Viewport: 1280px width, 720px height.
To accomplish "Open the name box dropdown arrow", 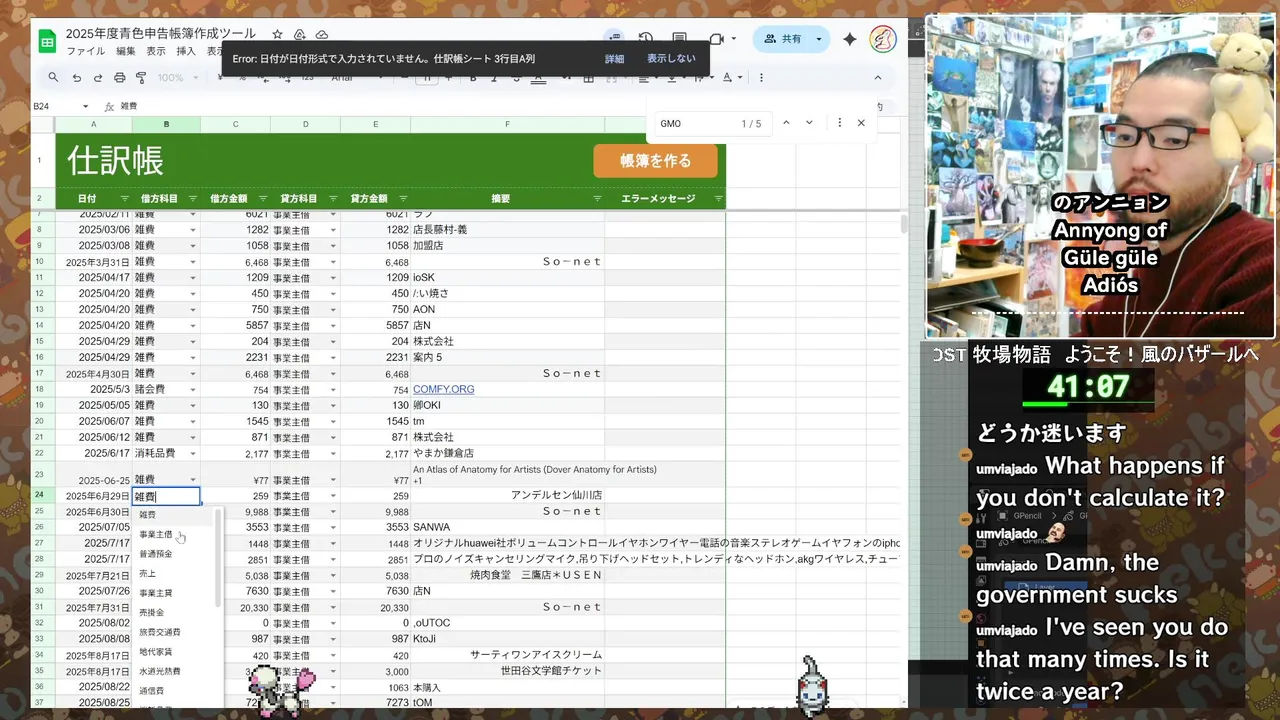I will tap(86, 106).
